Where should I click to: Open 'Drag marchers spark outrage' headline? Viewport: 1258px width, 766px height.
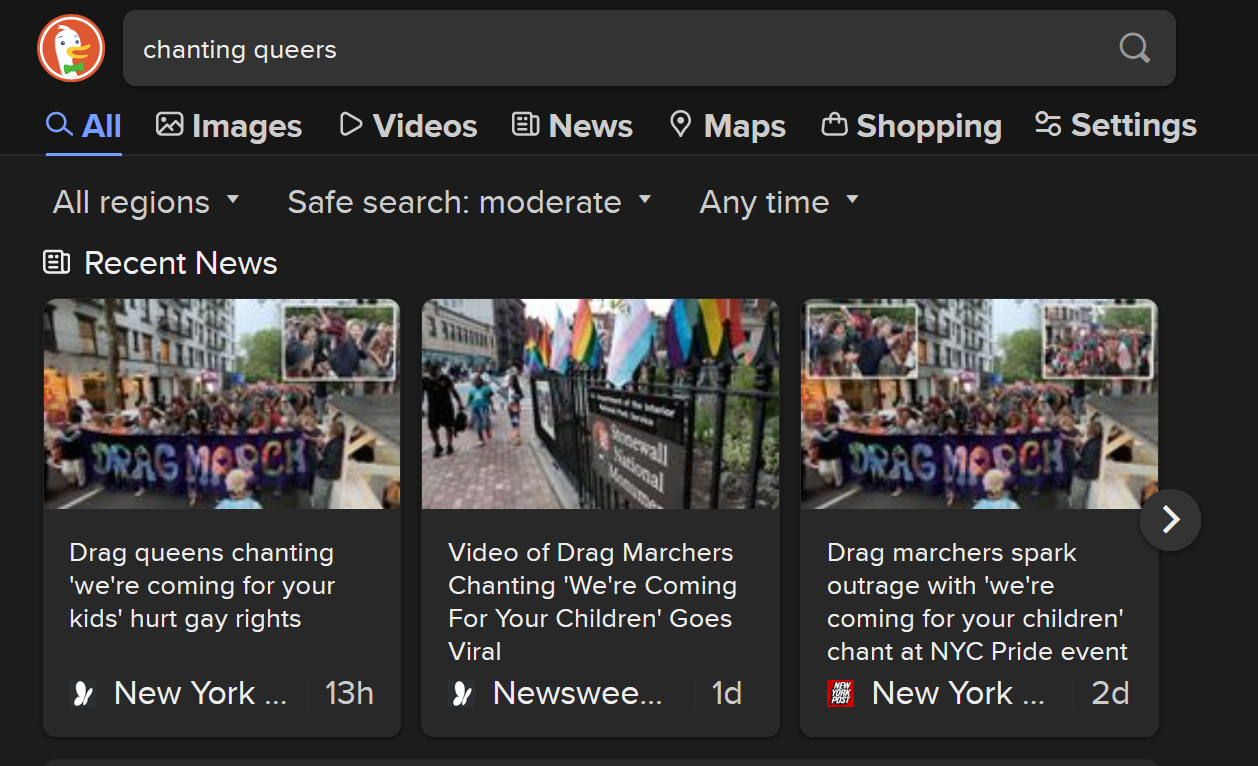[977, 602]
